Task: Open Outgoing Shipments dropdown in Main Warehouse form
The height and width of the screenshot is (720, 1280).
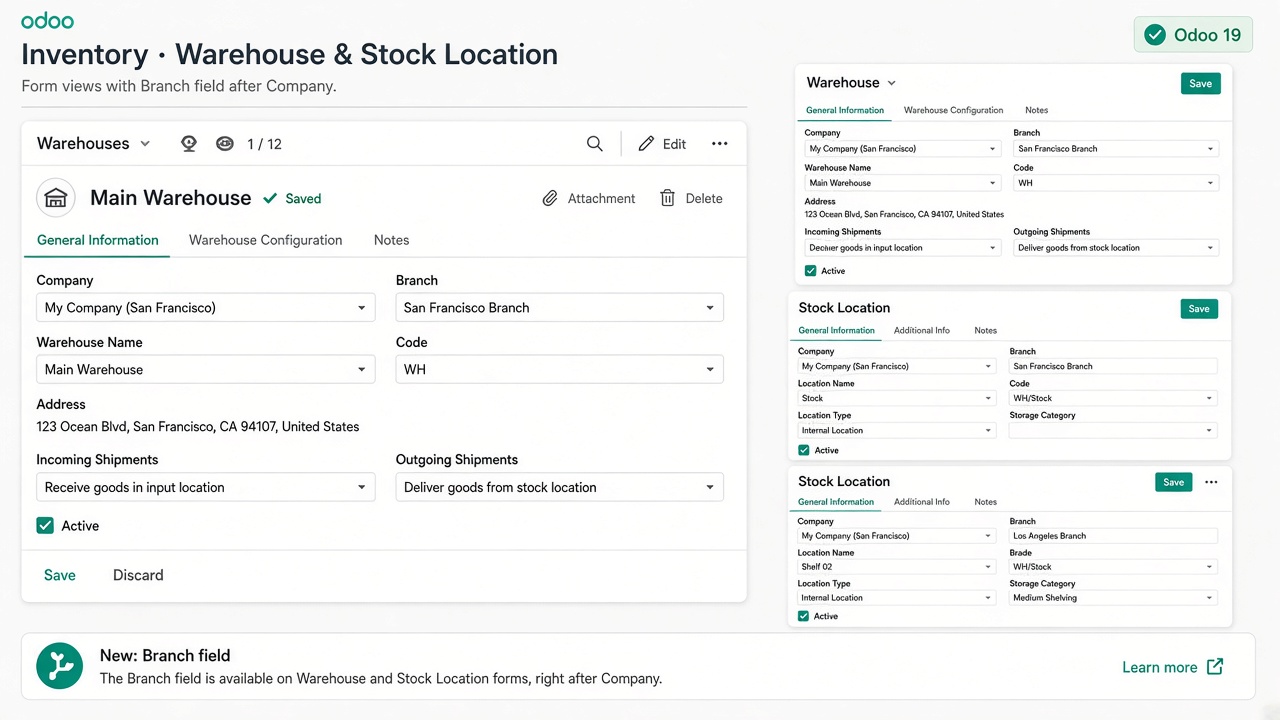Action: [x=560, y=488]
